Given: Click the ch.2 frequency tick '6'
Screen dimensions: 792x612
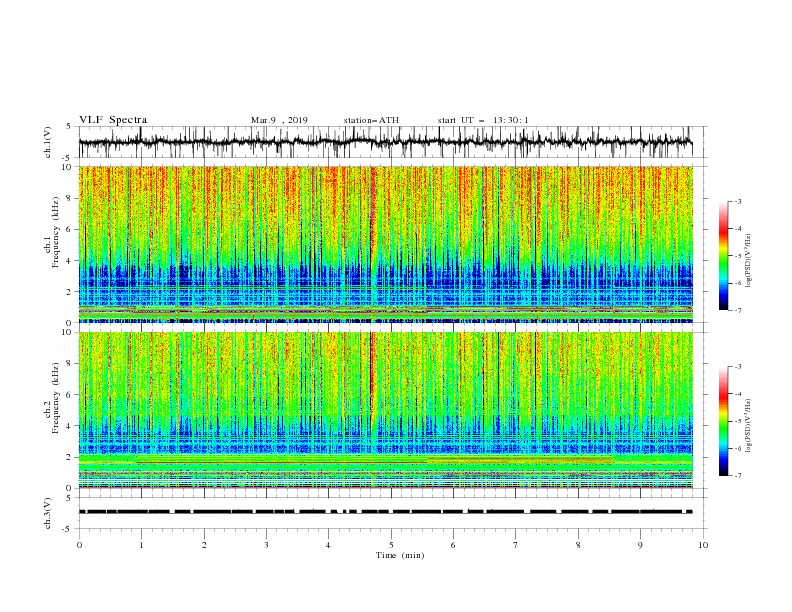Looking at the screenshot, I should click(x=69, y=394).
